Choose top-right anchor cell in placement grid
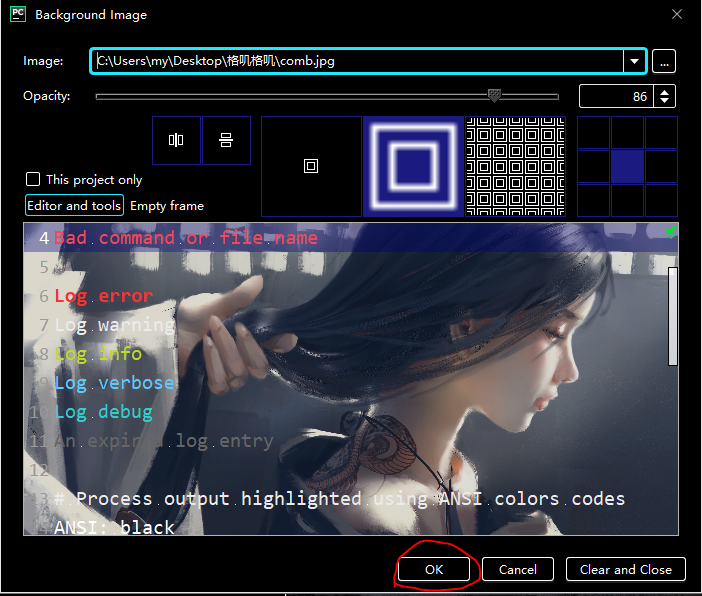Viewport: 702px width, 596px height. pos(661,133)
